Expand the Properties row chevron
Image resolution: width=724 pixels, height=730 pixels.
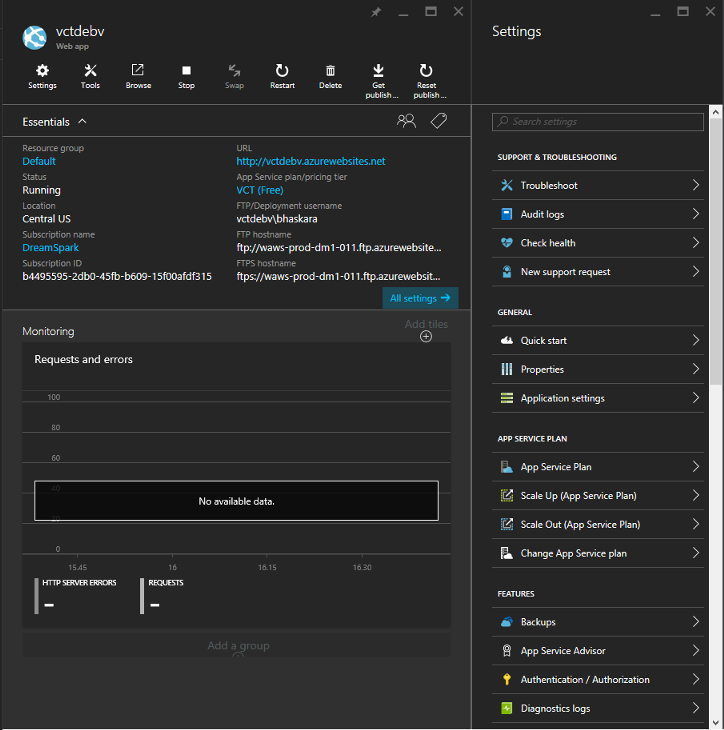pos(696,369)
